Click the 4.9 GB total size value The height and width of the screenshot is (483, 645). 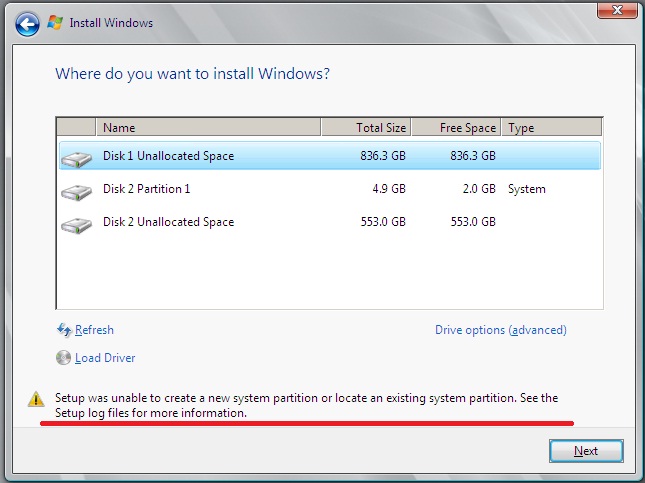coord(389,189)
